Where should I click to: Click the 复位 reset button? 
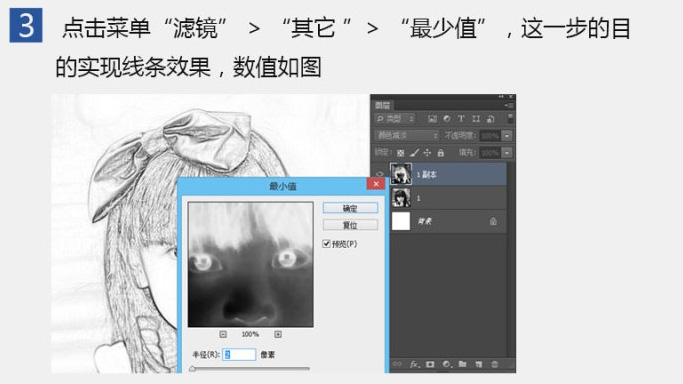coord(350,225)
